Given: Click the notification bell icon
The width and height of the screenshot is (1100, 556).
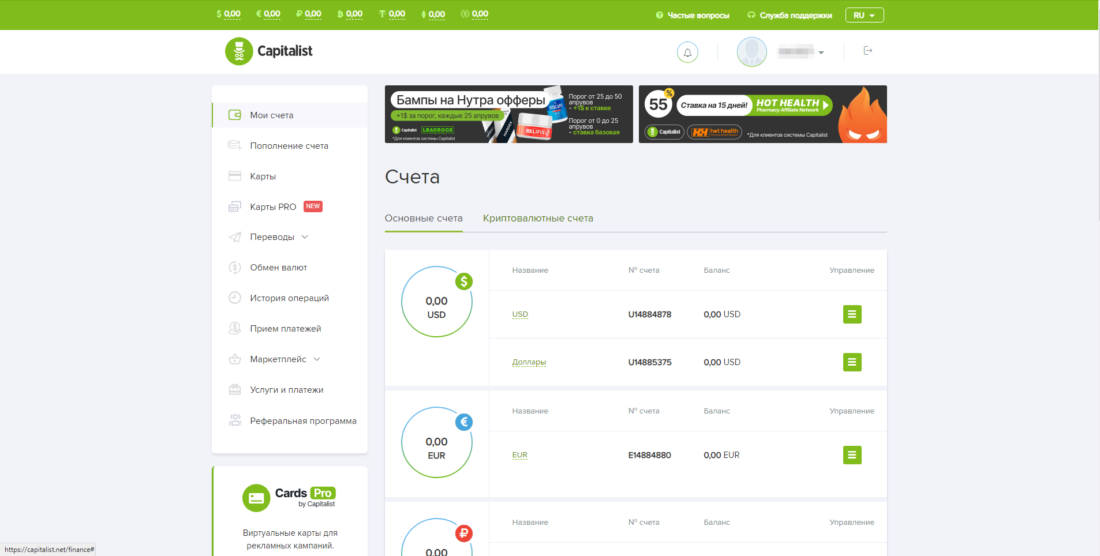Looking at the screenshot, I should pyautogui.click(x=687, y=52).
